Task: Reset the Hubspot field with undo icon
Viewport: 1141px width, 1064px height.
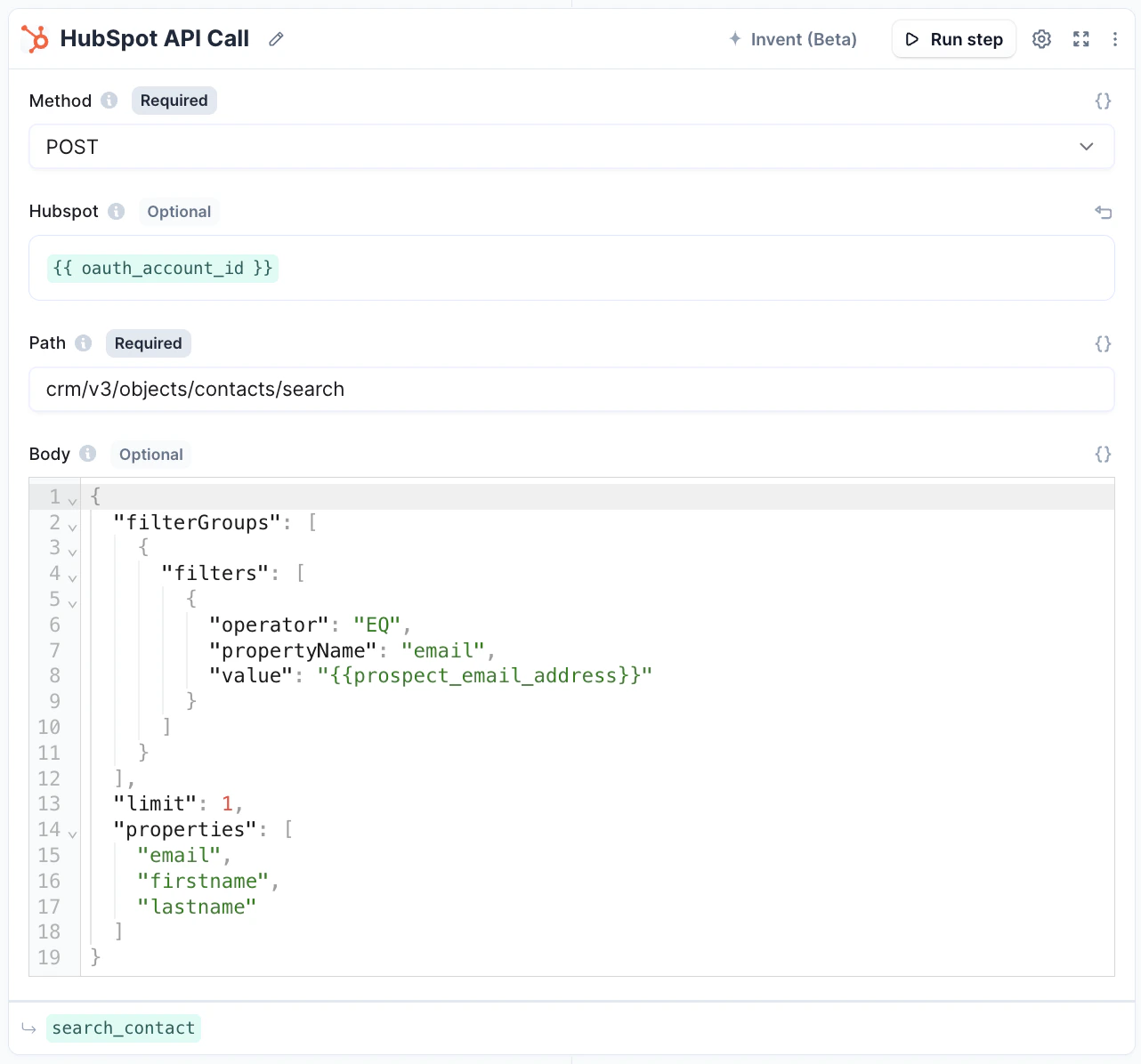Action: click(x=1104, y=212)
